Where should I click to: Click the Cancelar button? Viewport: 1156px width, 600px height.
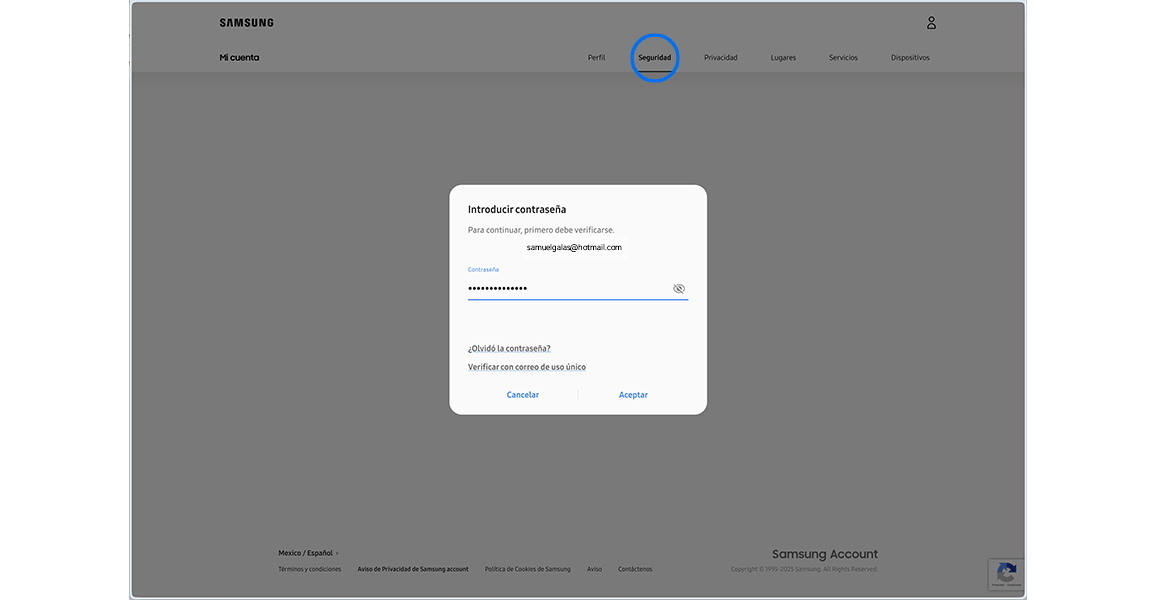tap(522, 394)
